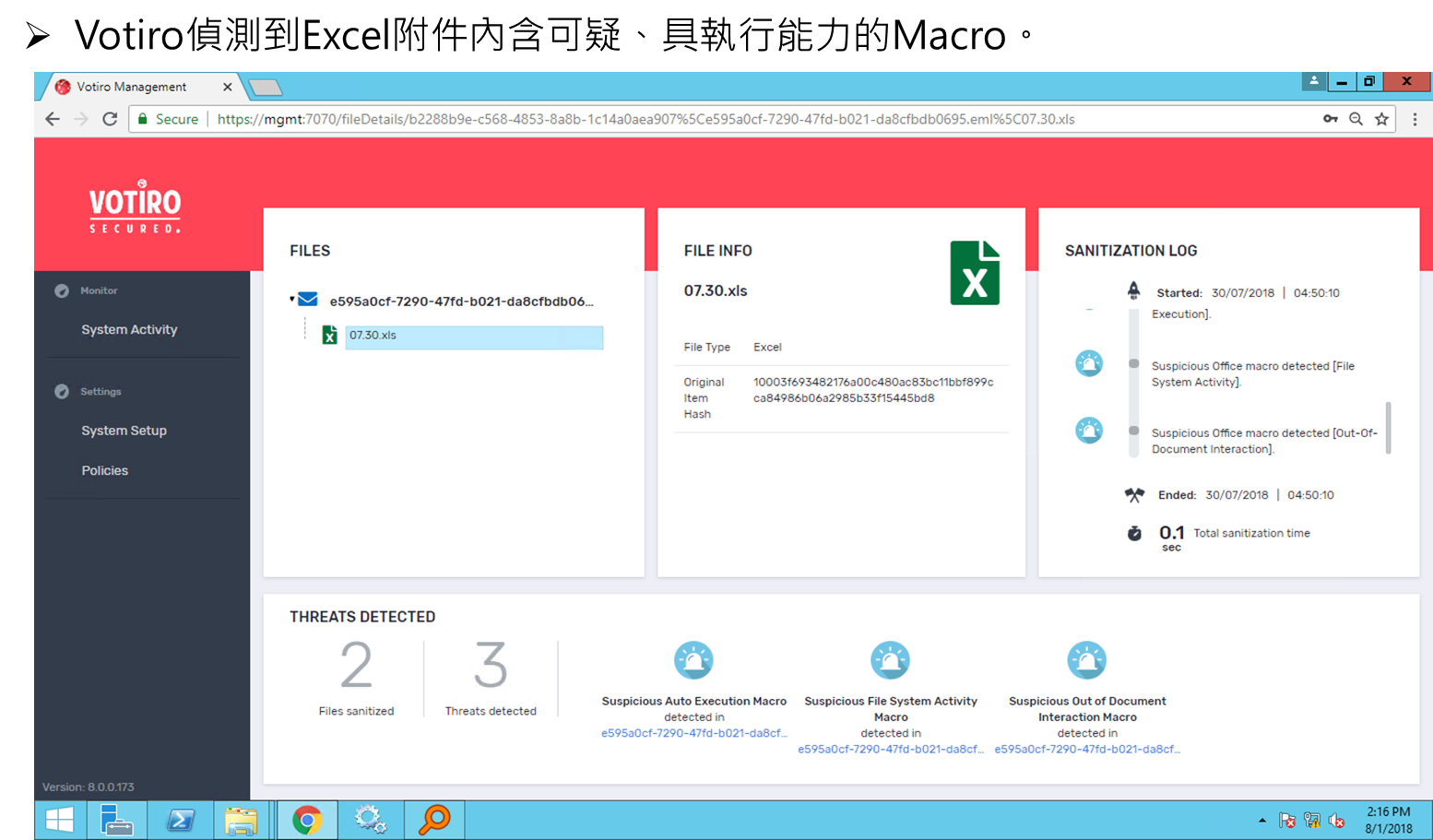Click the rocket Started icon in Sanitization Log
The height and width of the screenshot is (840, 1433).
pos(1133,291)
